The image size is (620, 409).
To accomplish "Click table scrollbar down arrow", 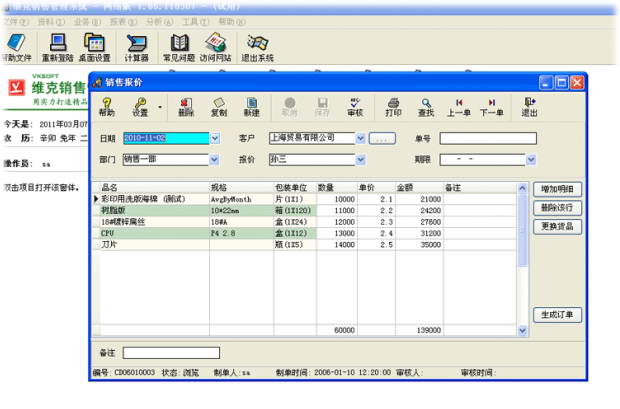I will tap(522, 331).
